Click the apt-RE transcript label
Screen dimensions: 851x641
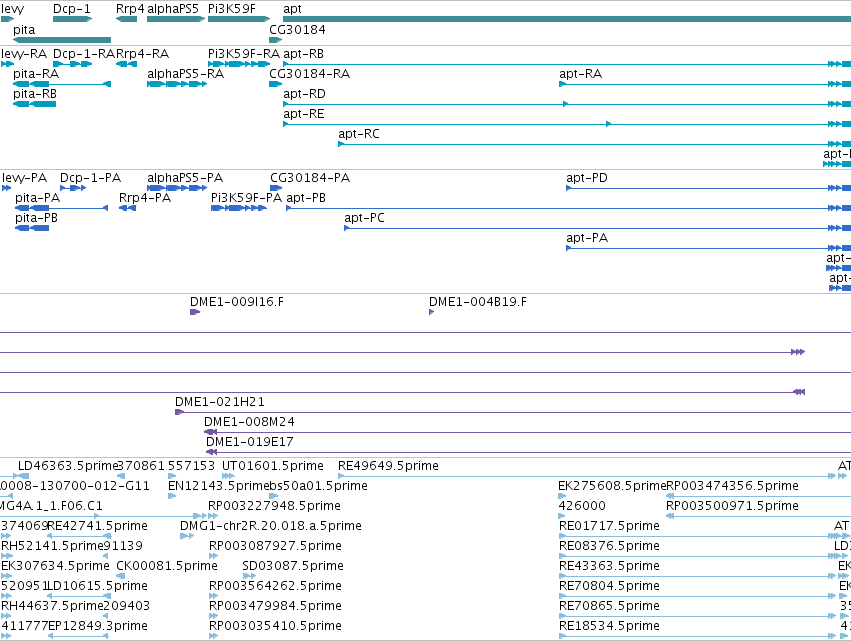click(x=303, y=114)
